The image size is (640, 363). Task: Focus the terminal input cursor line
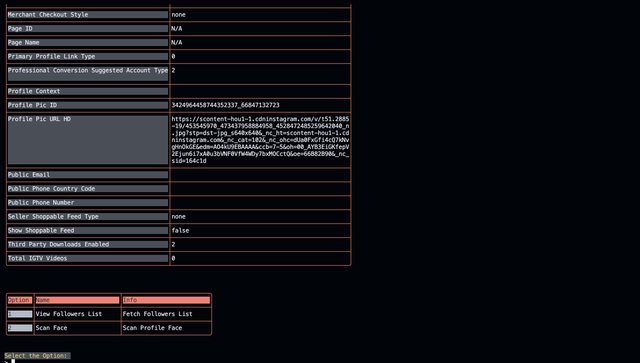(x=13, y=361)
